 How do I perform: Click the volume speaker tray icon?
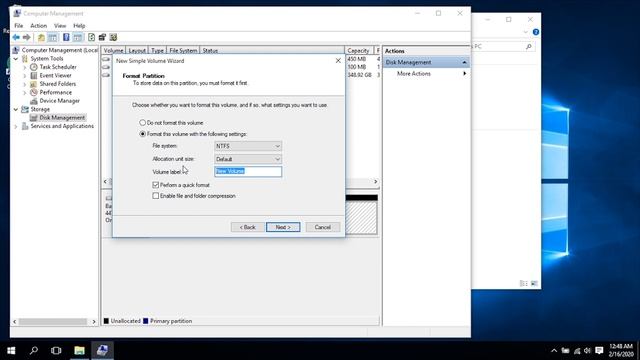[587, 350]
